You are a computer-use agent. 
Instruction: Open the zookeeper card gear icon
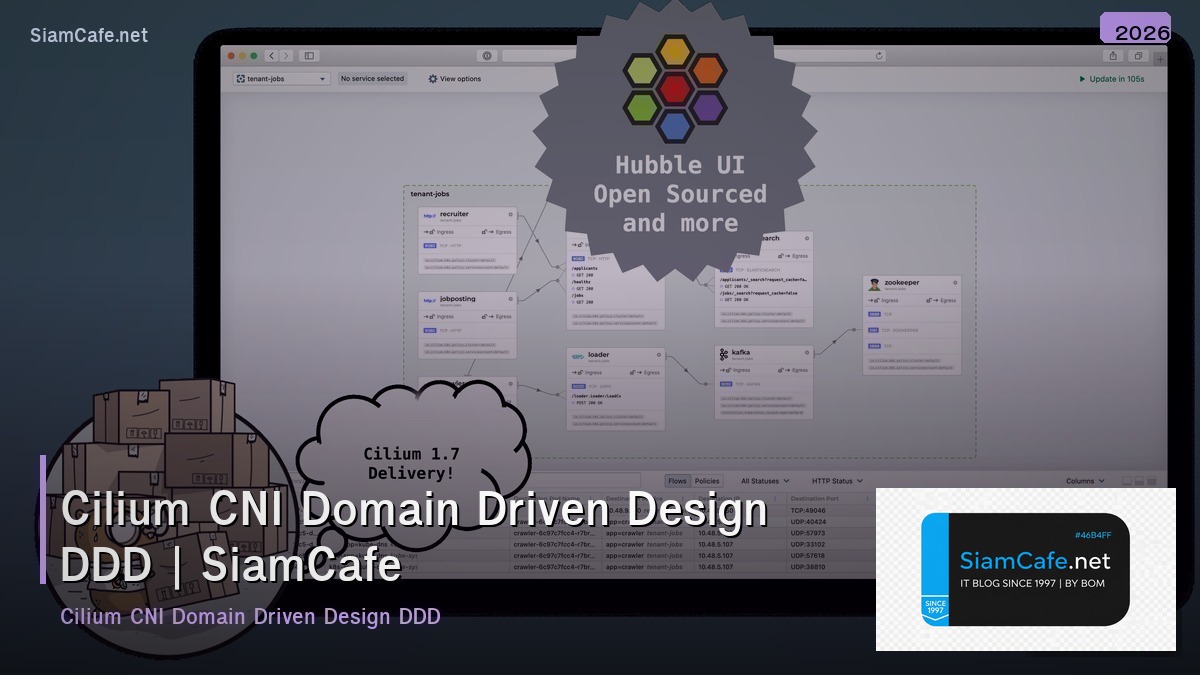click(956, 283)
